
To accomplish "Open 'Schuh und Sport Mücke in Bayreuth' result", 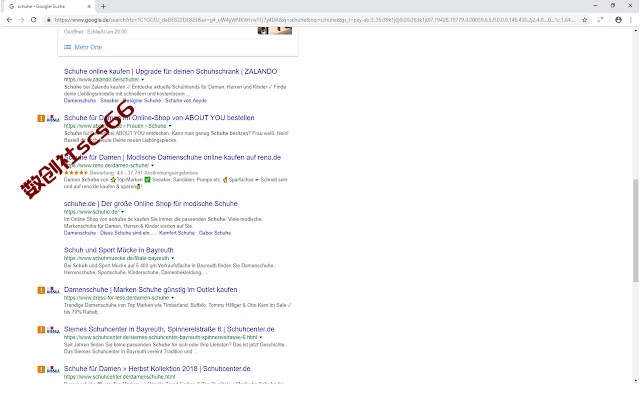I will tap(118, 250).
